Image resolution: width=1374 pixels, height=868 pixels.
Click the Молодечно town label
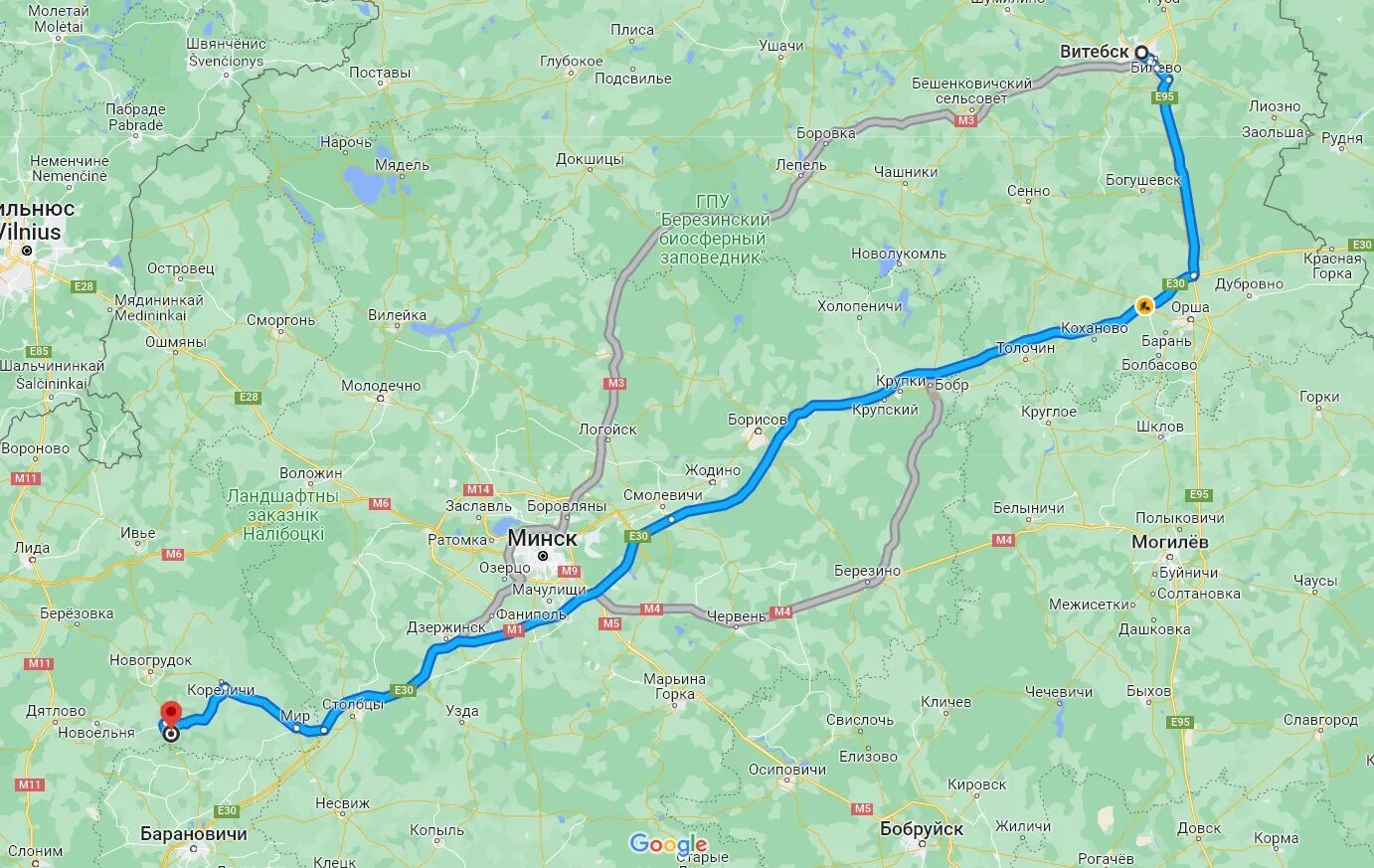tap(381, 386)
